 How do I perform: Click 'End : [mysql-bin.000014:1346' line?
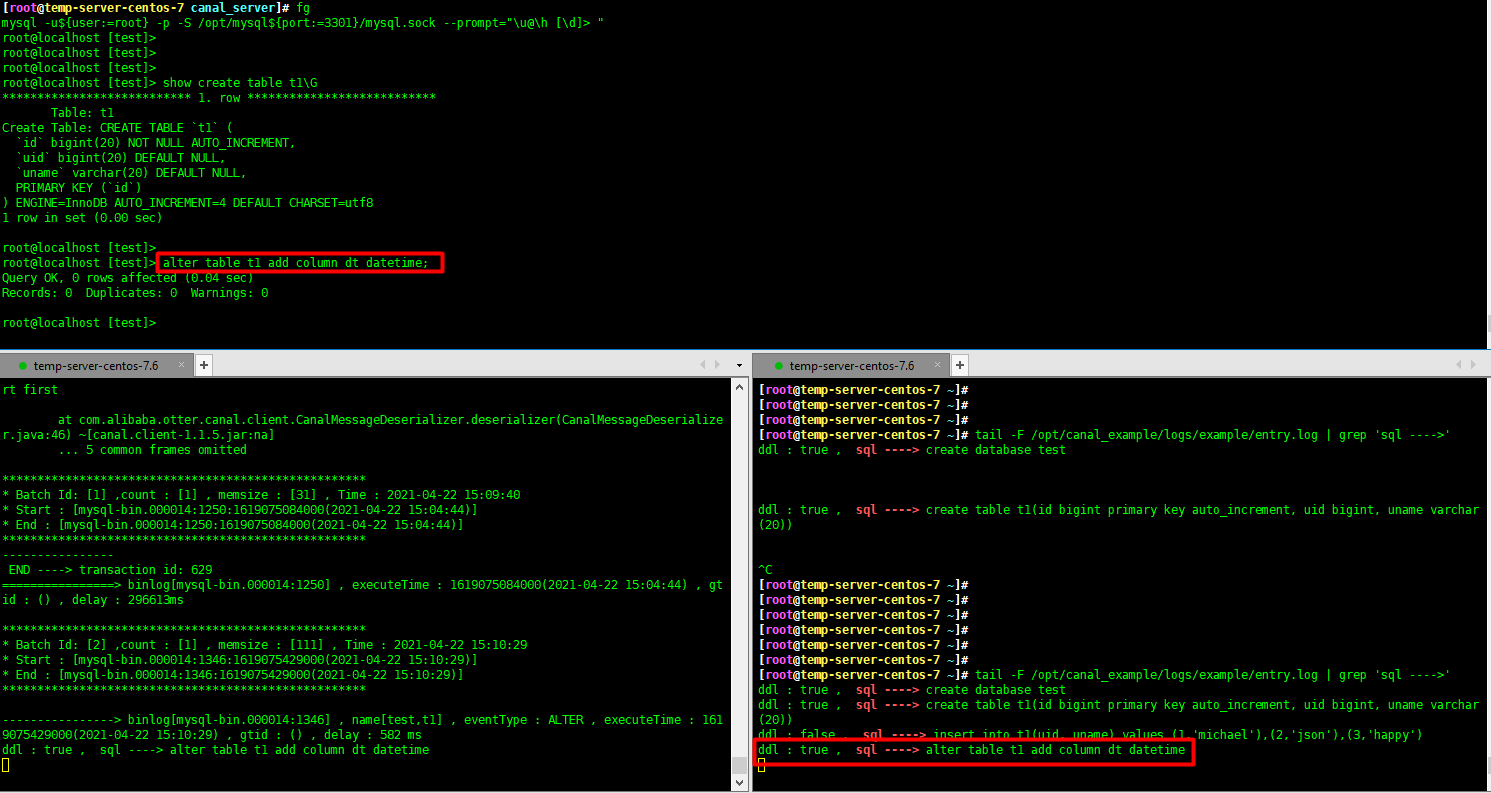pos(233,675)
